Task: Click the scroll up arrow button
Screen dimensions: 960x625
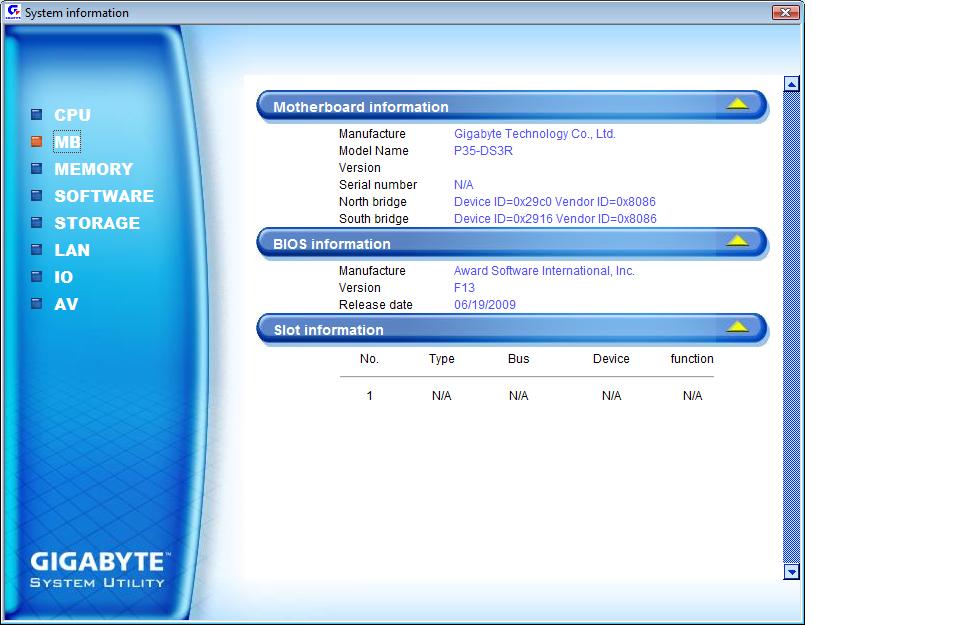Action: pyautogui.click(x=792, y=84)
